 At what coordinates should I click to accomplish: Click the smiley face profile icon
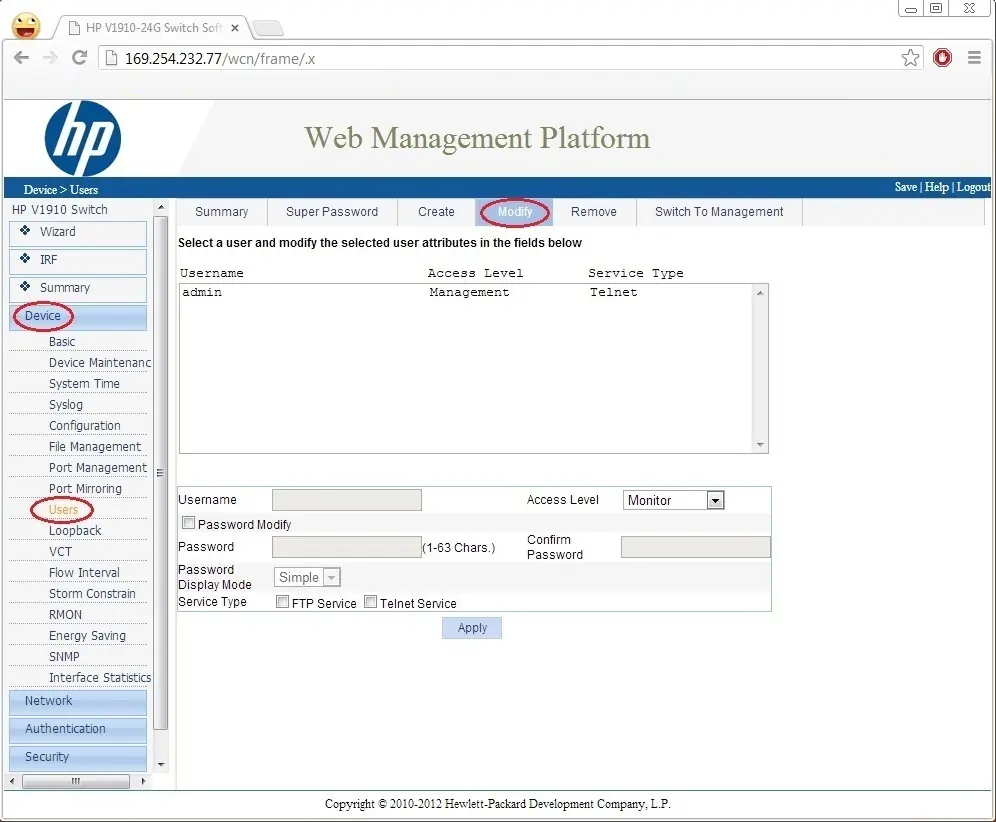click(25, 26)
